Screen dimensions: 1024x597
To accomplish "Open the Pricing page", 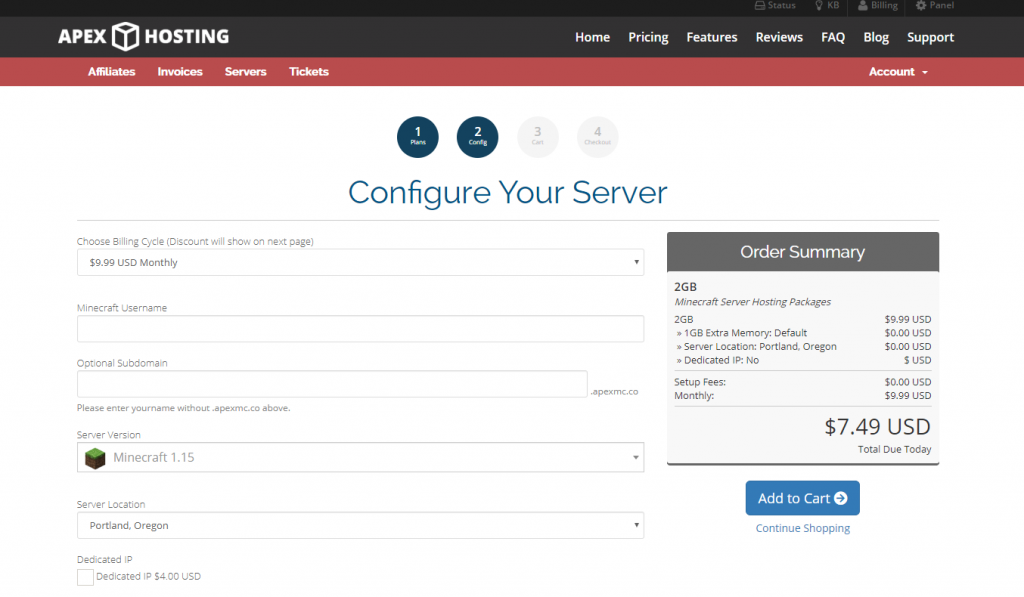I will (648, 37).
